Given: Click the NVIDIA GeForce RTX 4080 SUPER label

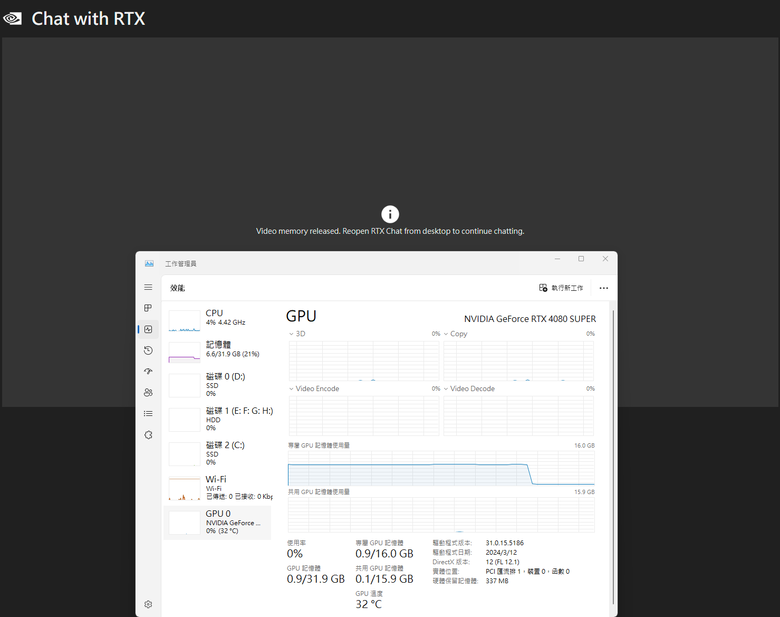Looking at the screenshot, I should click(530, 319).
